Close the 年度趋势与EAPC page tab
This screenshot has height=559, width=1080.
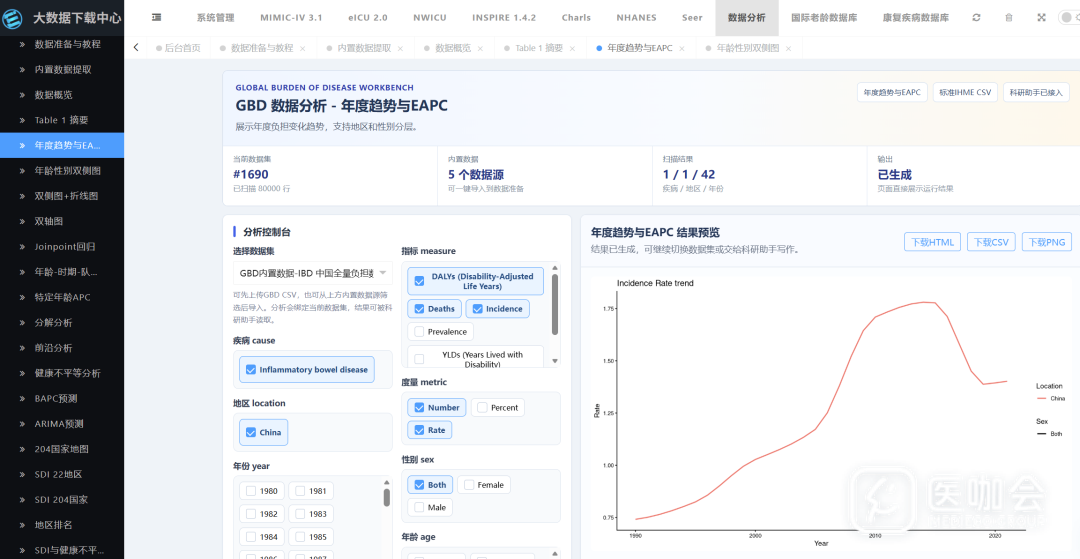(682, 48)
